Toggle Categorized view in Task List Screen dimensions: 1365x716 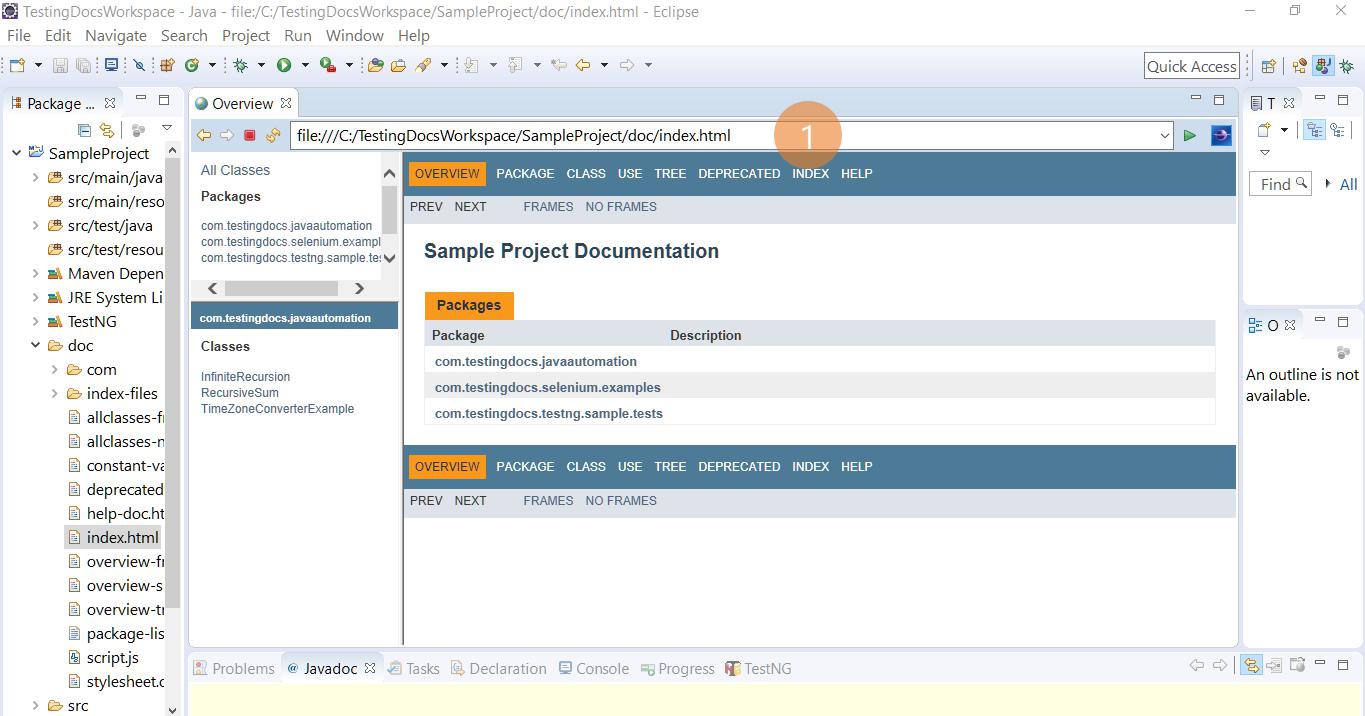click(x=1315, y=130)
